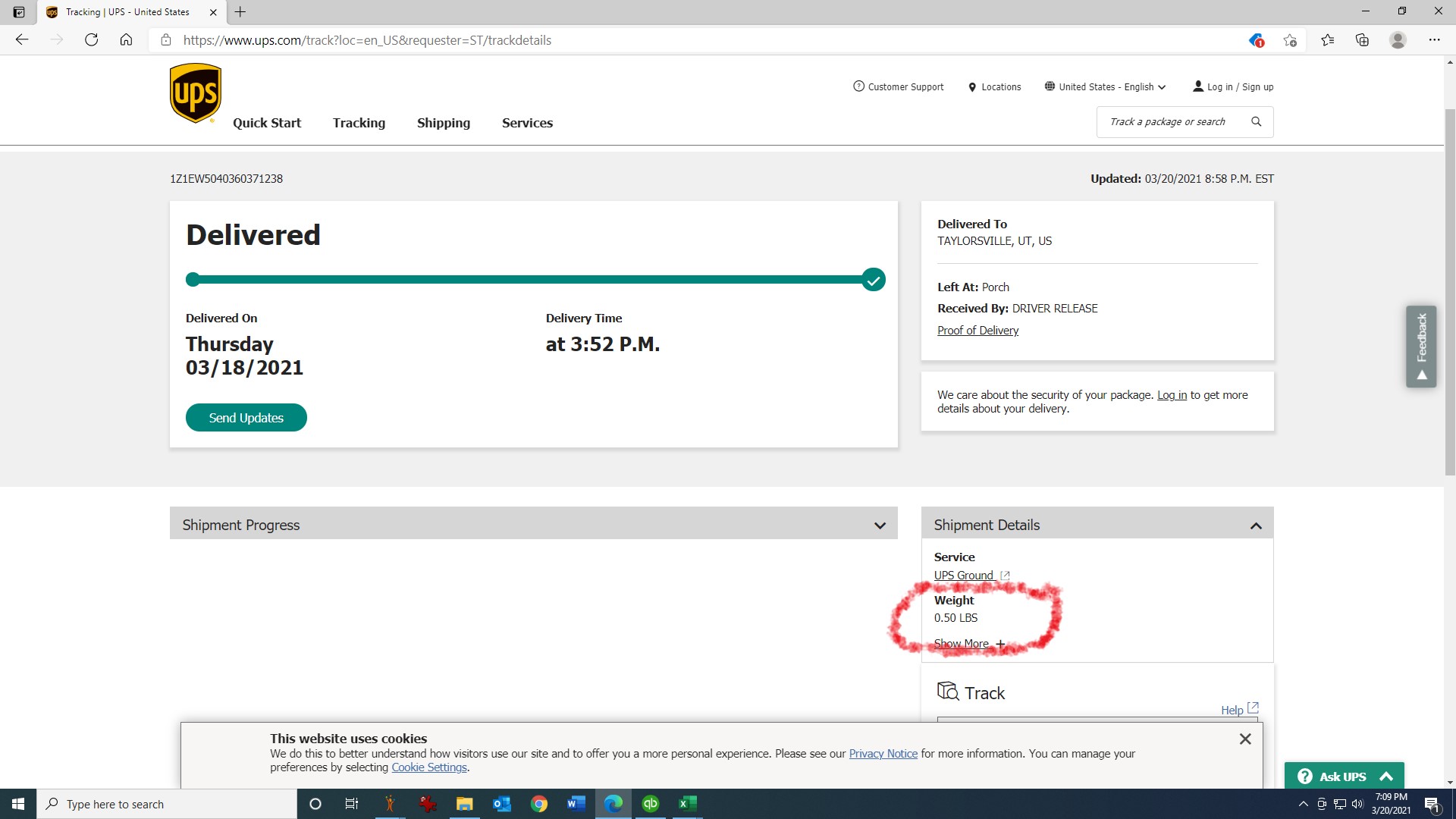
Task: Open QuickBooks icon in taskbar
Action: point(650,804)
